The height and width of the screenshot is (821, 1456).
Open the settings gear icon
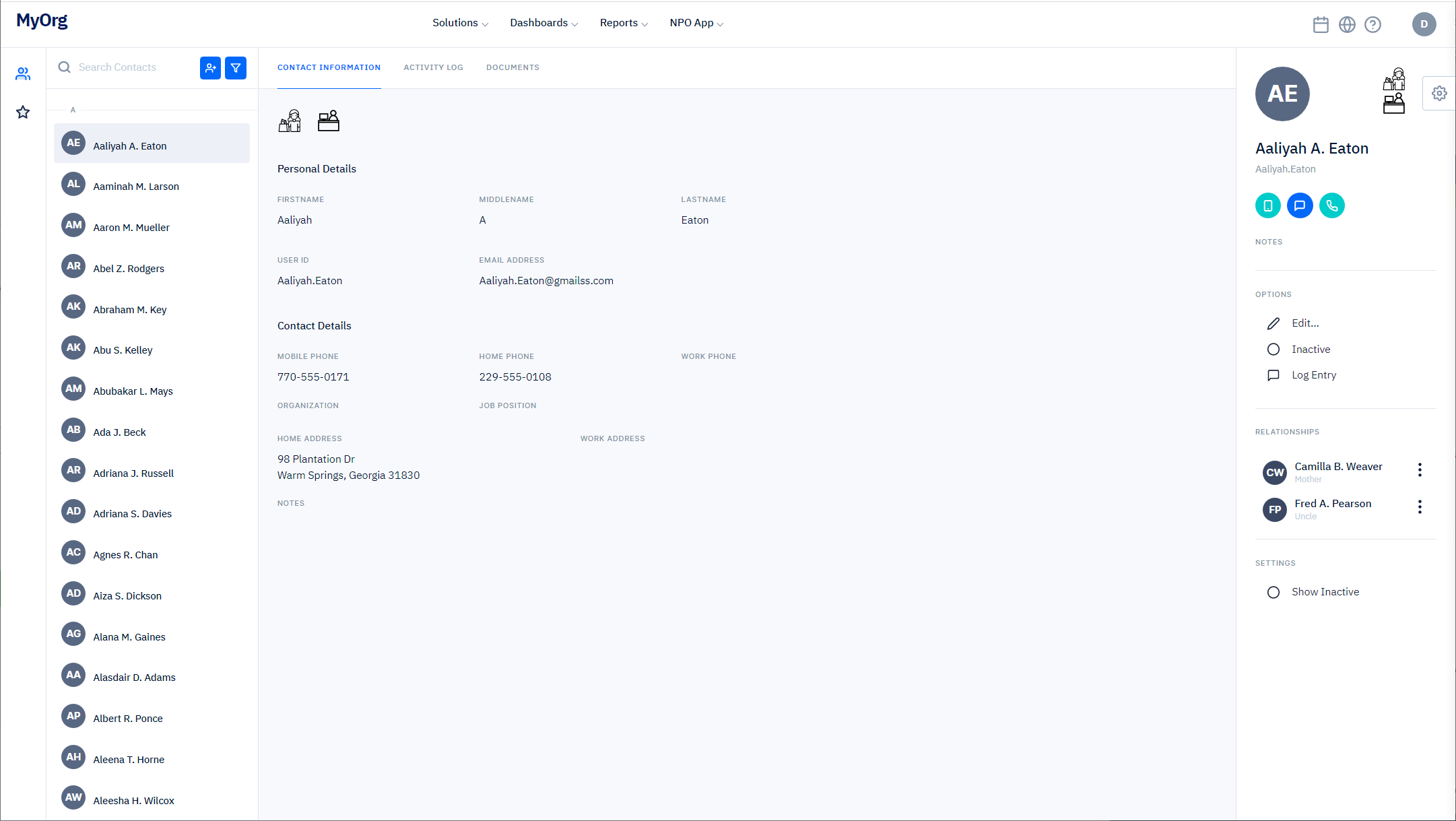(x=1439, y=93)
